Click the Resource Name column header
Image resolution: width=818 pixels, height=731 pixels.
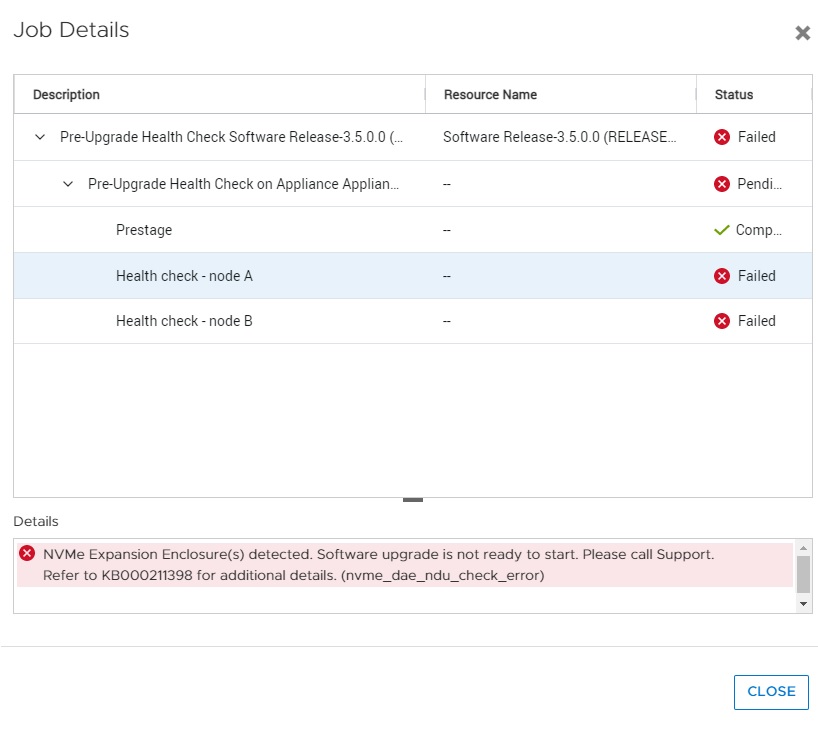pos(488,94)
